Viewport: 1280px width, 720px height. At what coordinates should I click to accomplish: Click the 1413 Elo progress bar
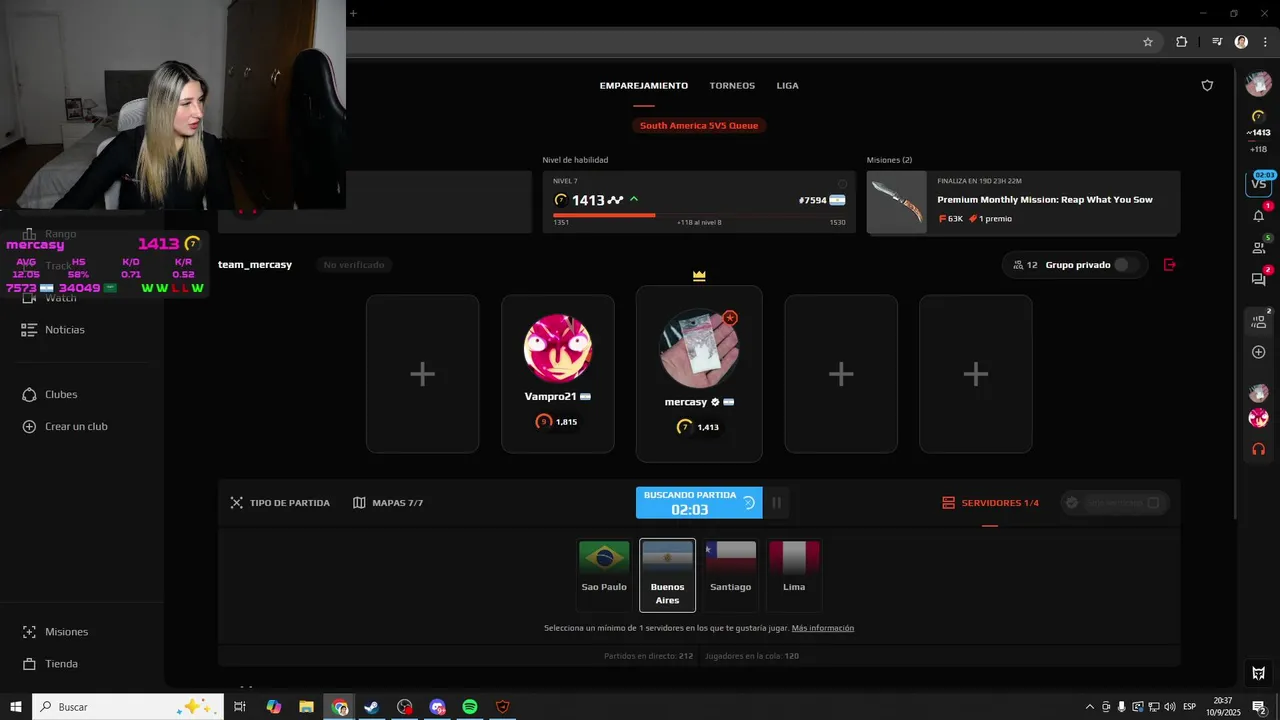[x=699, y=215]
